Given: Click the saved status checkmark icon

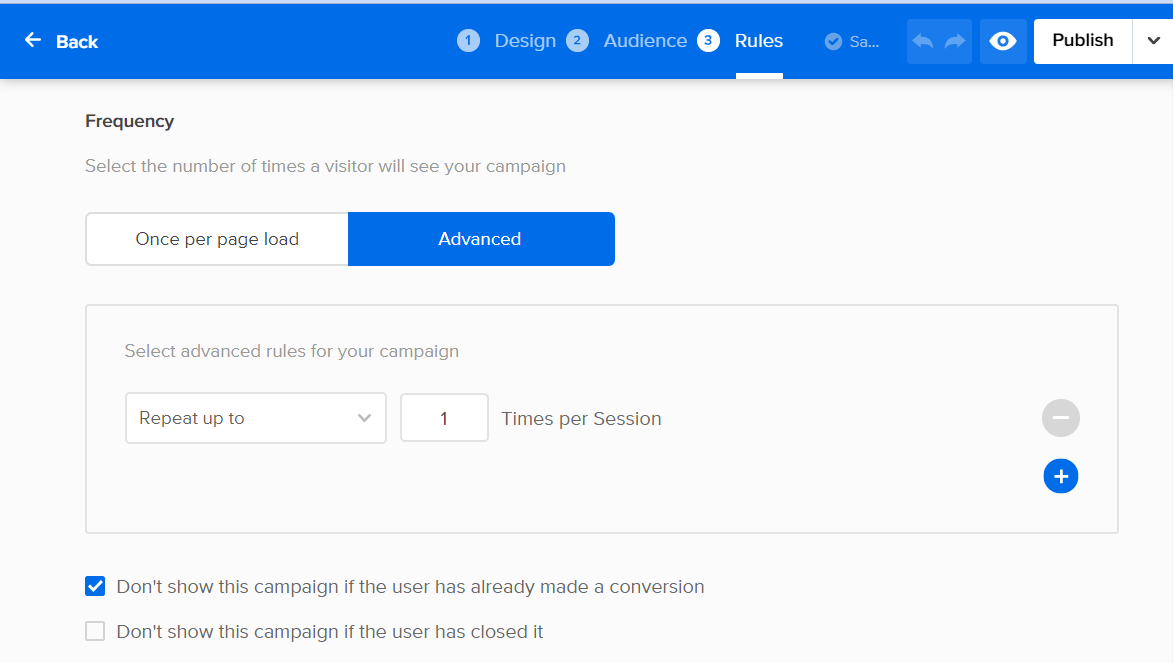Looking at the screenshot, I should pos(833,41).
